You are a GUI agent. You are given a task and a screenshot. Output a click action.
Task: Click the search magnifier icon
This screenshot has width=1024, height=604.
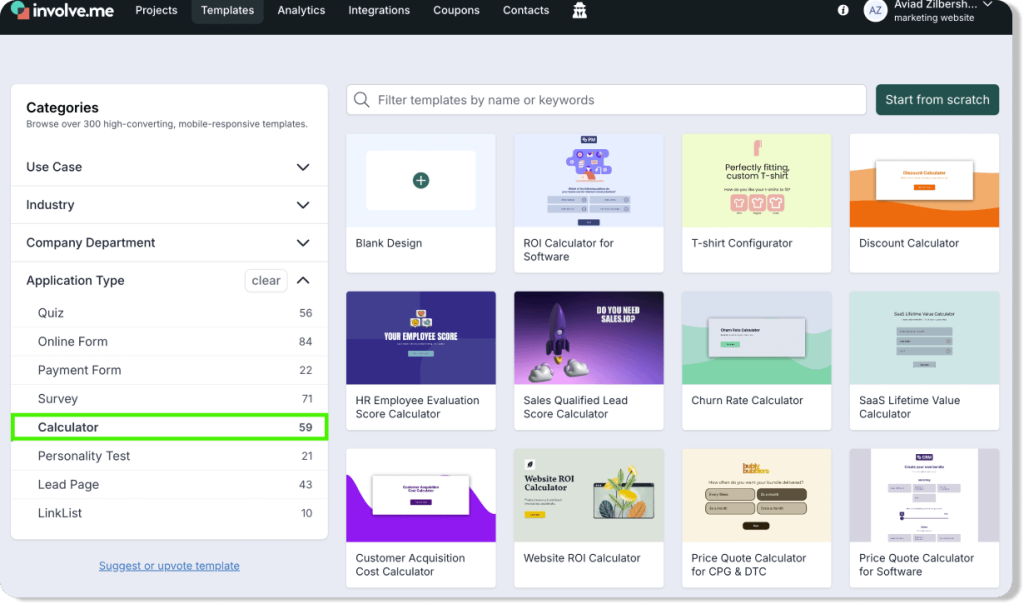tap(362, 100)
